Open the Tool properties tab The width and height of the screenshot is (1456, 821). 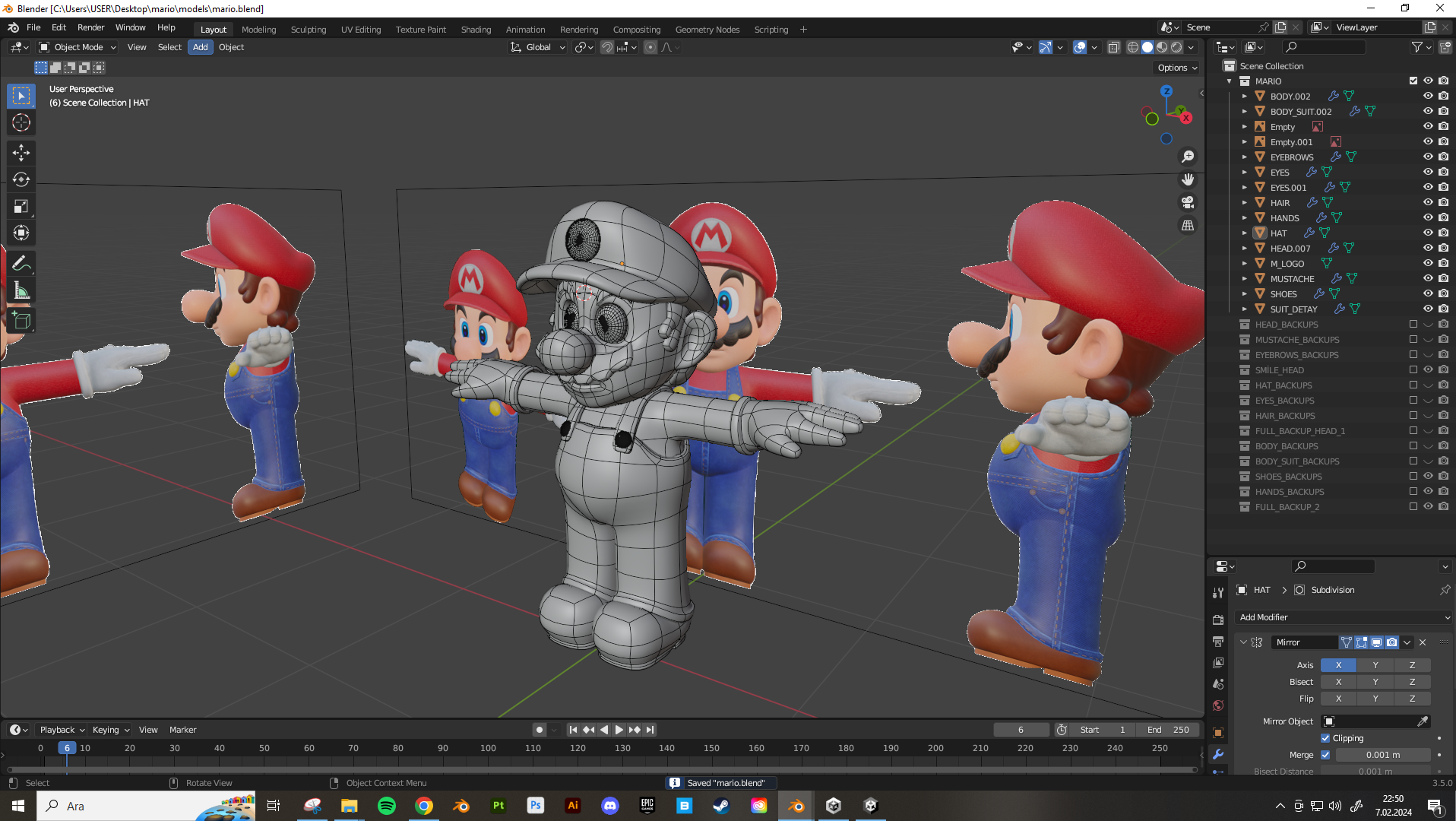point(1218,592)
